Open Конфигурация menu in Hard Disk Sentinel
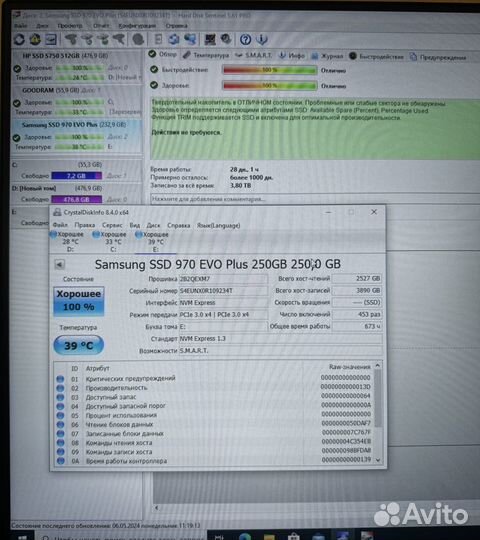Viewport: 480px width, 540px height. [x=137, y=26]
